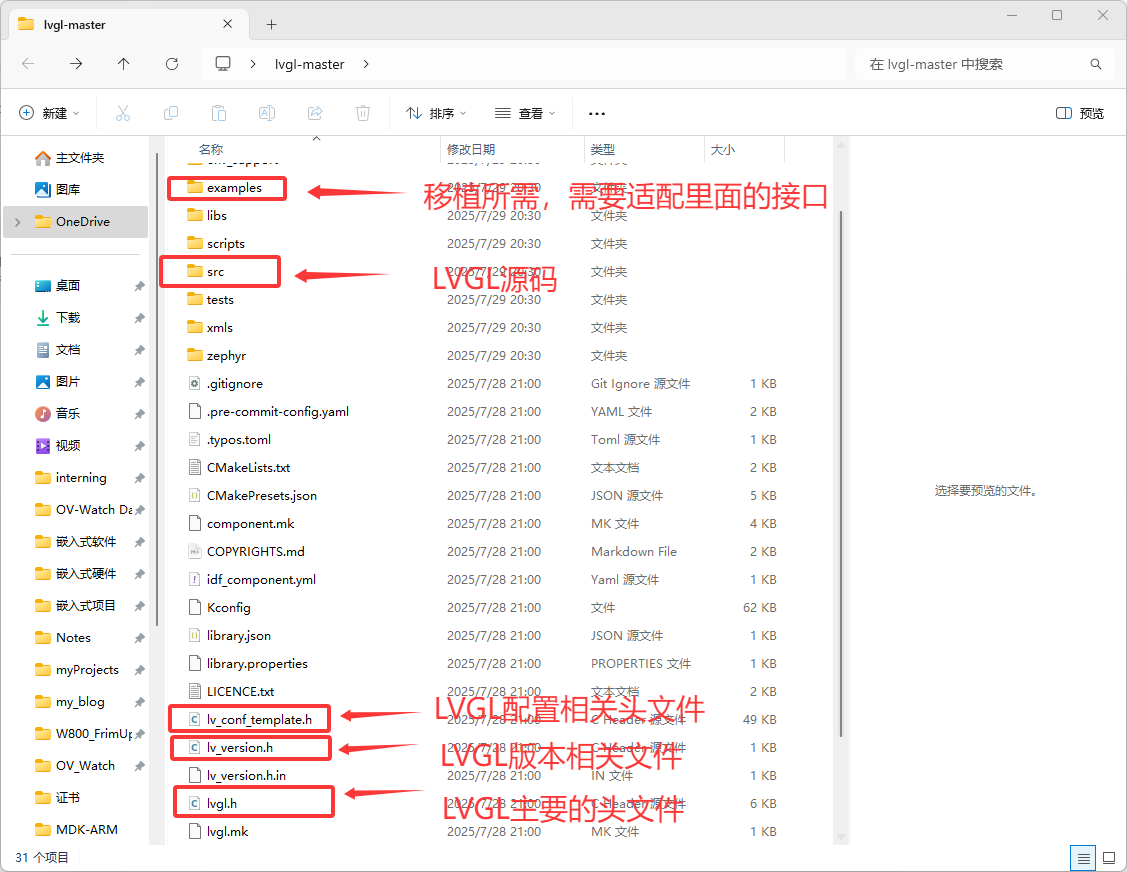This screenshot has width=1127, height=872.
Task: Click the Paste clipboard icon
Action: 219,113
